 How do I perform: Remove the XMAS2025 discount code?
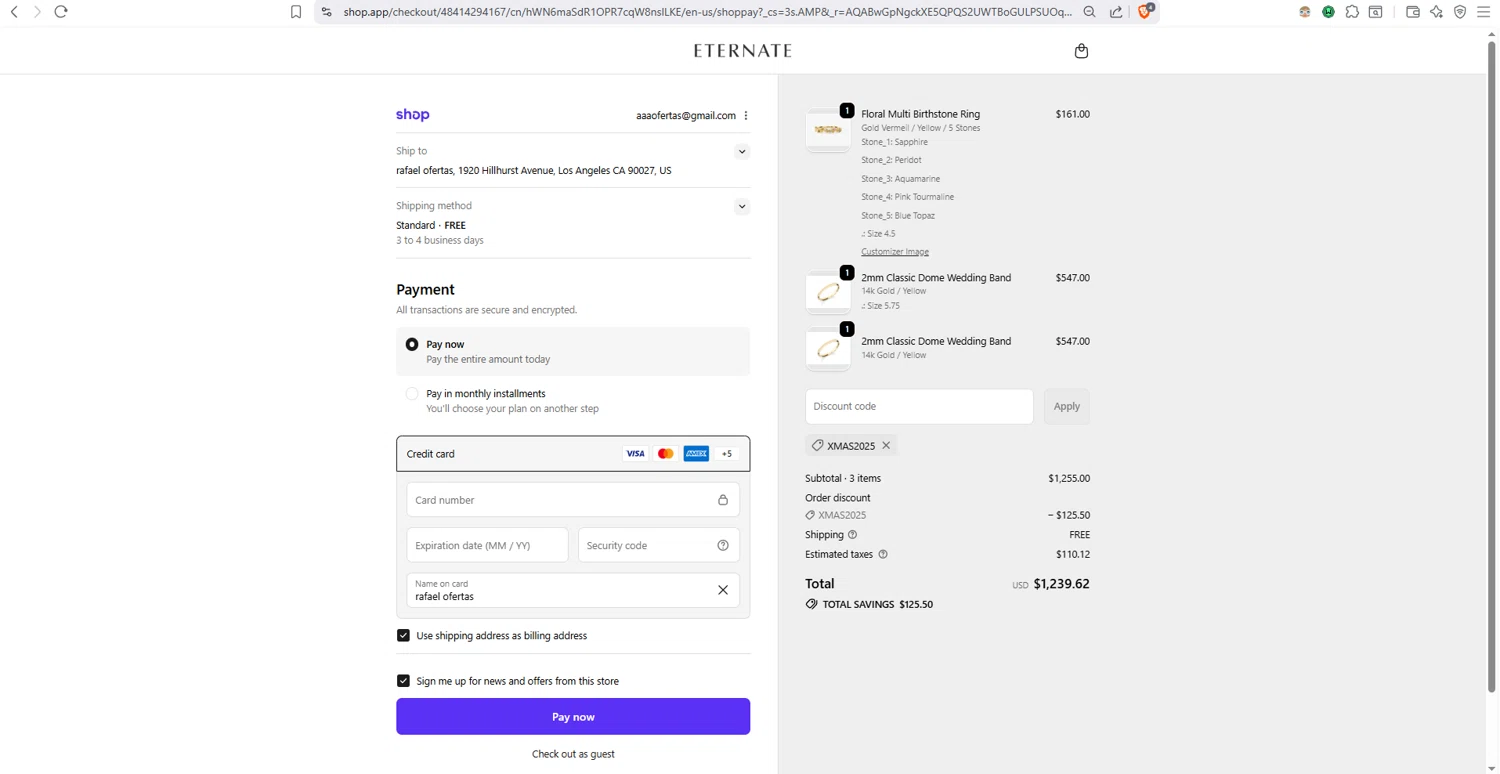pos(886,446)
